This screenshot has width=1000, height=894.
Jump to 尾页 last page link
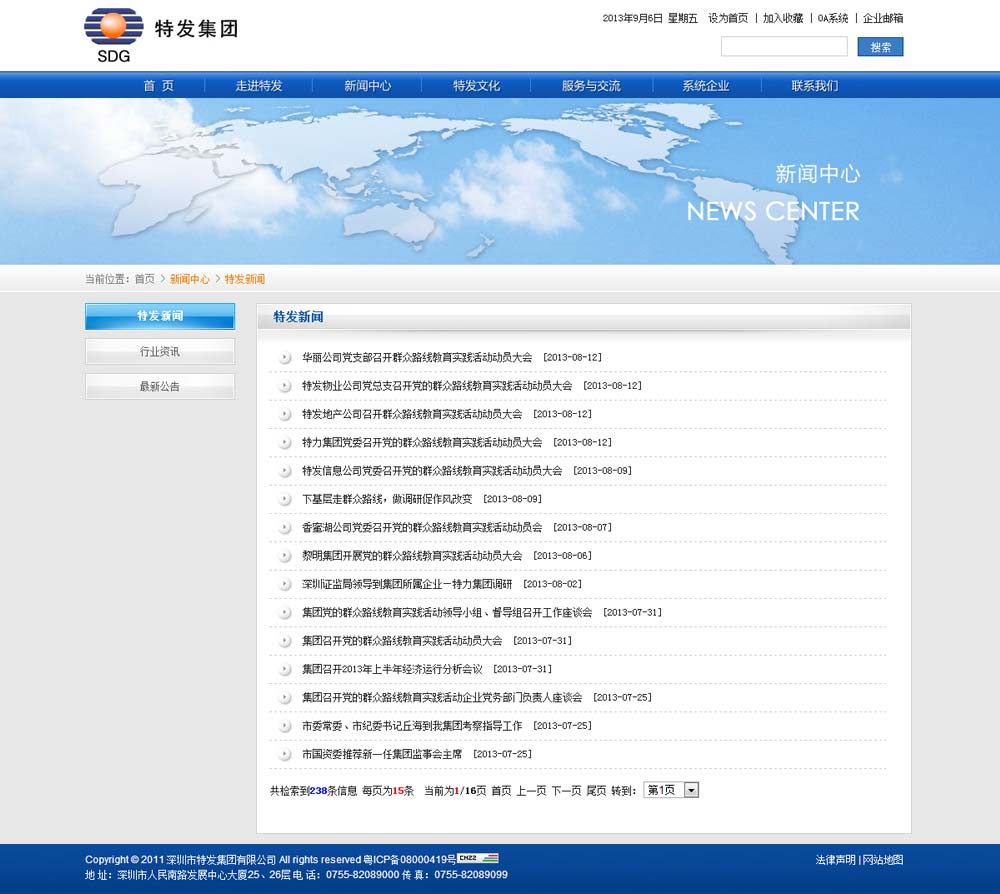[x=596, y=791]
